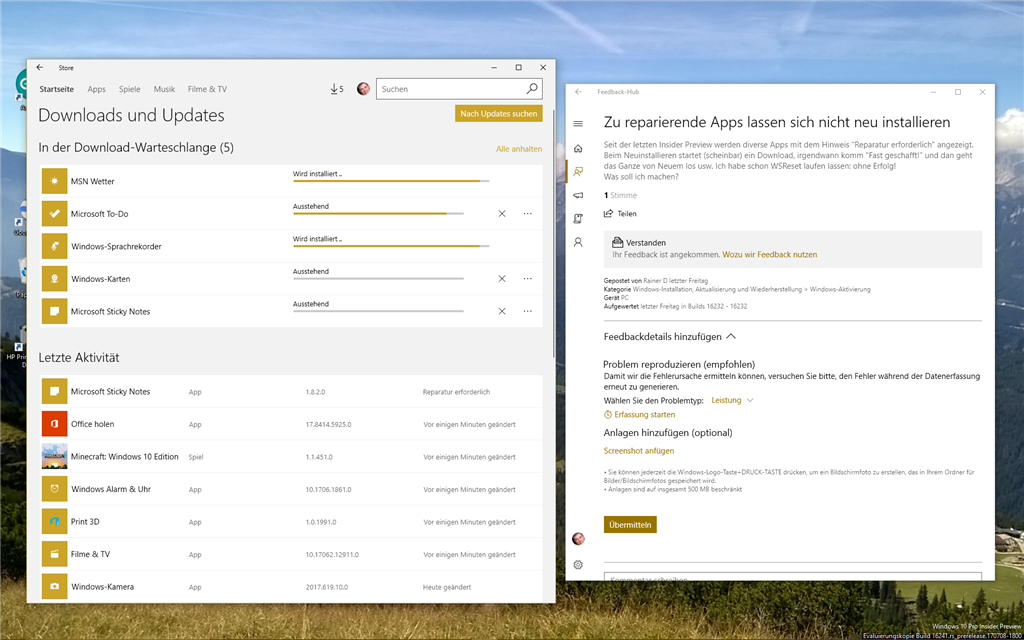
Task: Click Windows-Sprachrekorder installation progress bar
Action: [x=391, y=246]
